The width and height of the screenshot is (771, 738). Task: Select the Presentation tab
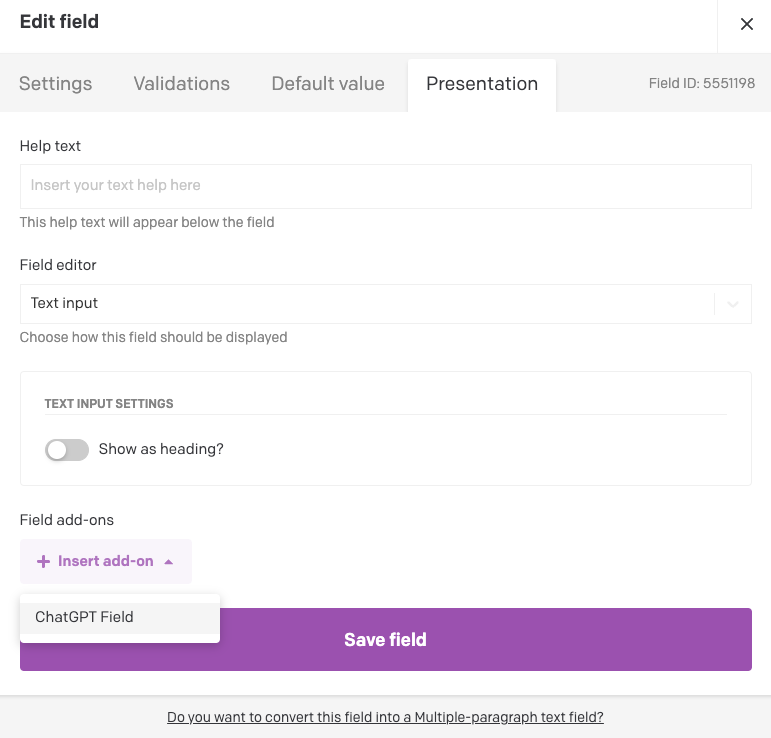tap(482, 84)
